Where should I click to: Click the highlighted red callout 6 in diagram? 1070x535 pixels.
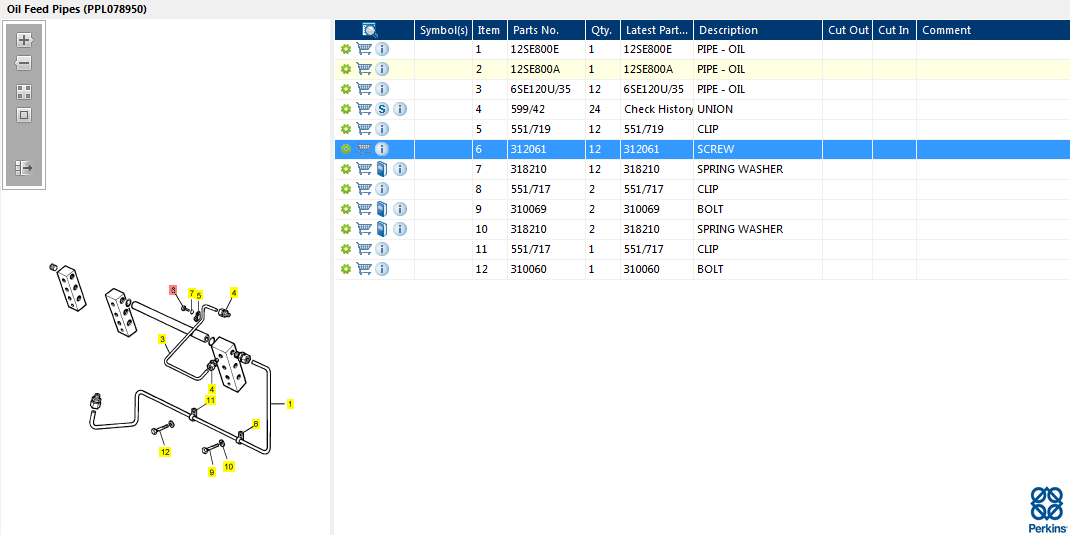pyautogui.click(x=173, y=290)
